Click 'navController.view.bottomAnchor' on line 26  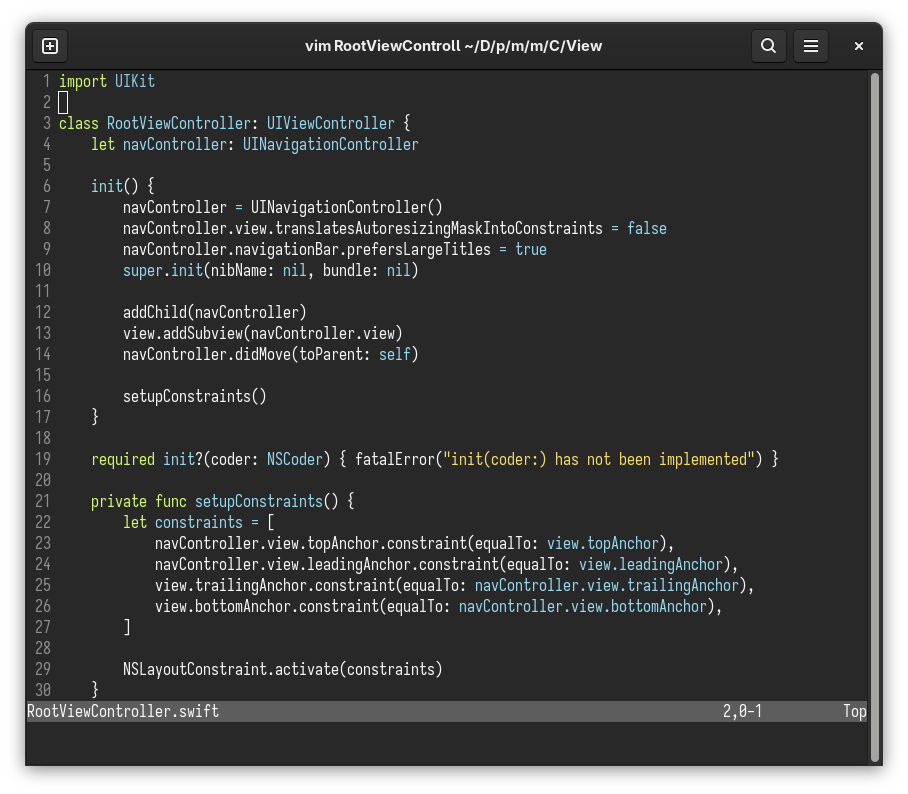(x=583, y=606)
